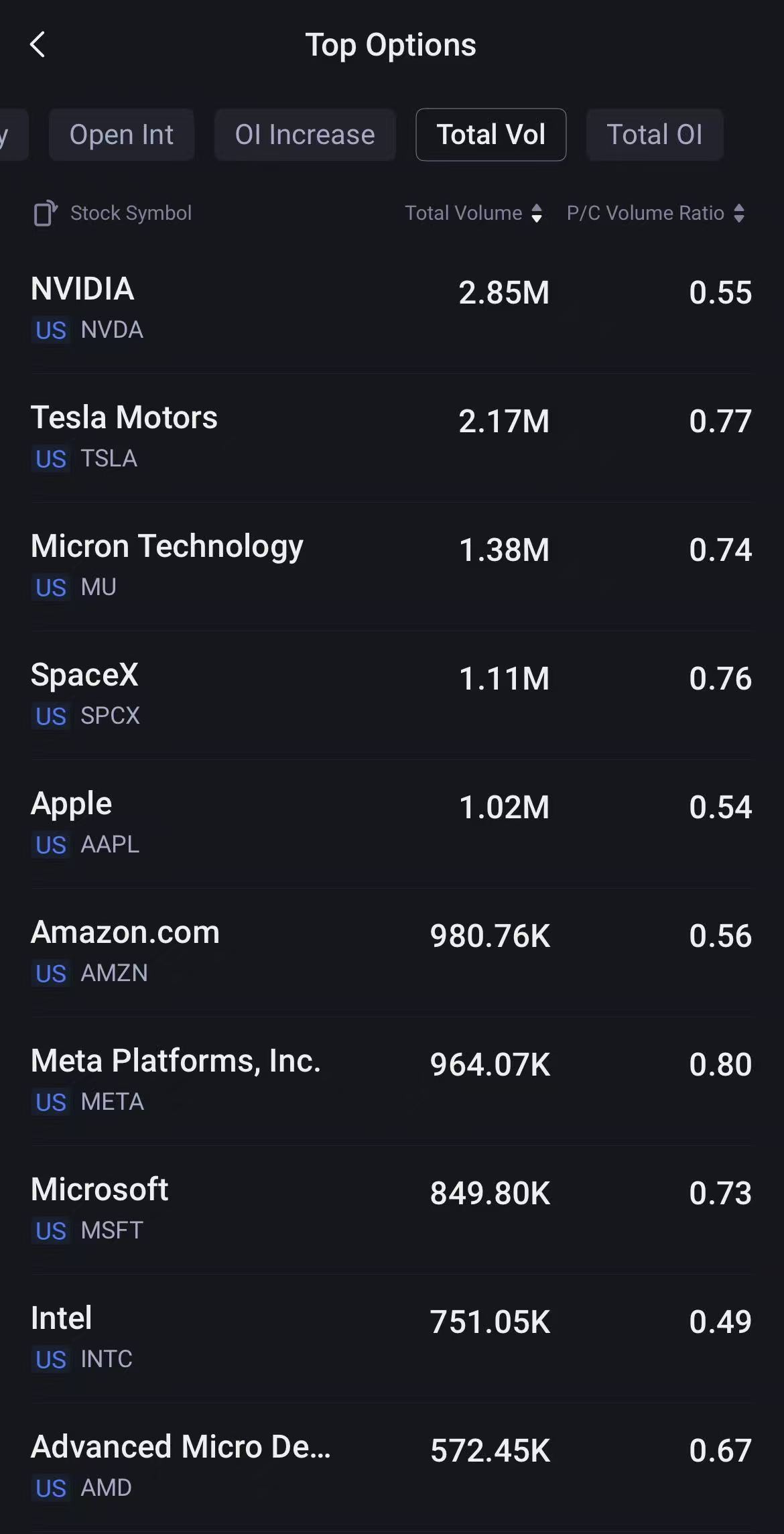Open Advanced Micro Devices AMD row
This screenshot has height=1534, width=784.
point(392,1467)
